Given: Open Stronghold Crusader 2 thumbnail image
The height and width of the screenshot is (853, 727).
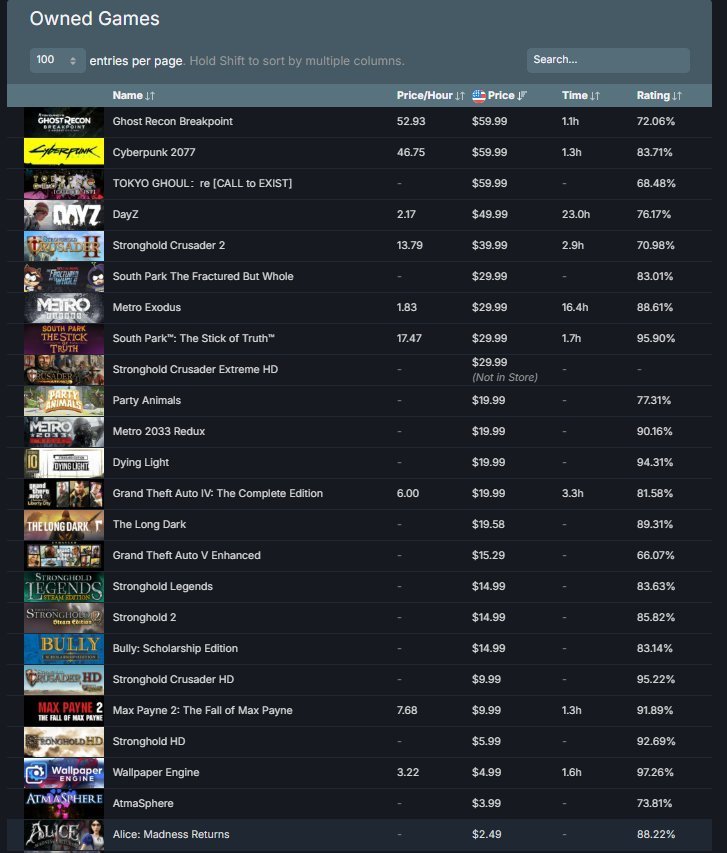Looking at the screenshot, I should [64, 245].
